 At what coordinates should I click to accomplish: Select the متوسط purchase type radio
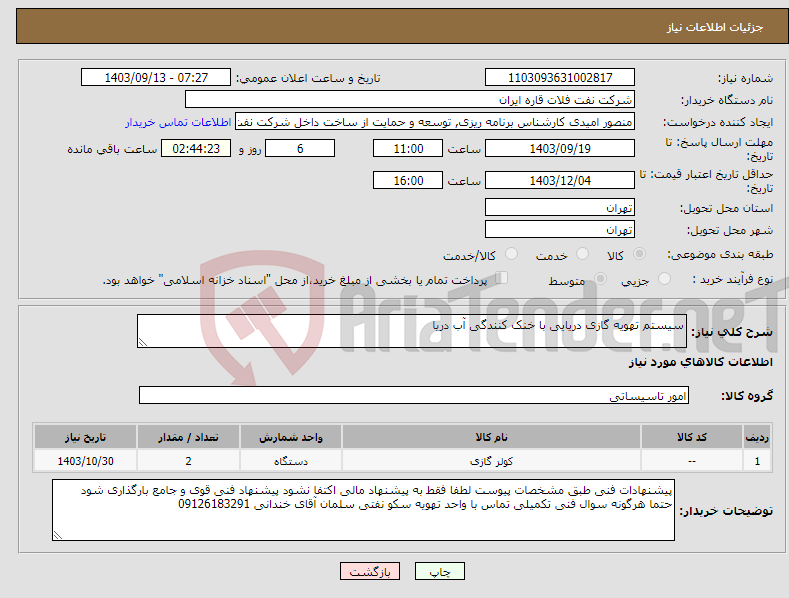coord(600,279)
